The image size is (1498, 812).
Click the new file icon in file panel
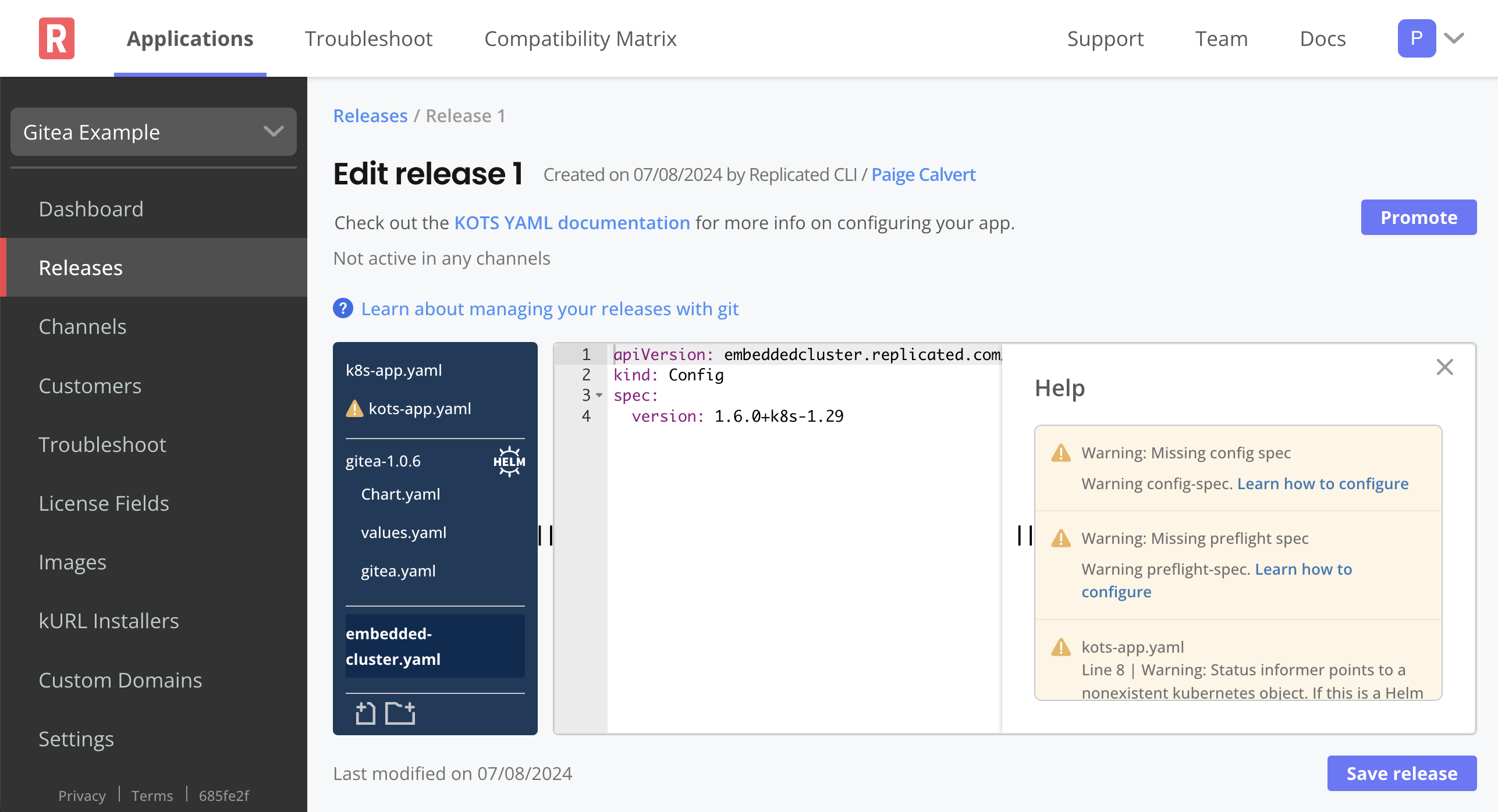pyautogui.click(x=366, y=713)
